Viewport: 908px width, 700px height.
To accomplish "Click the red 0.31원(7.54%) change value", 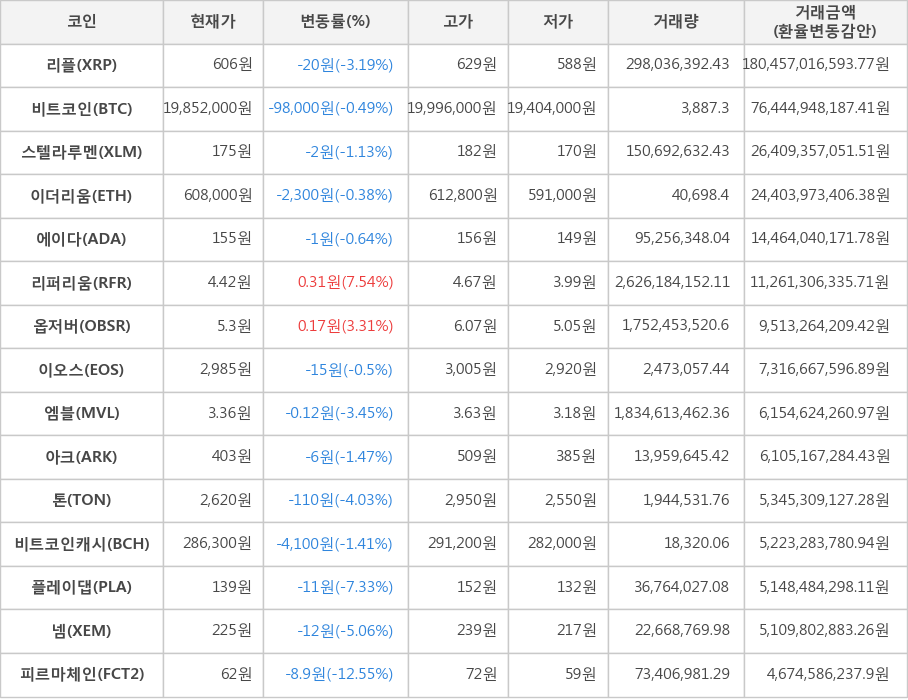I will [x=345, y=283].
